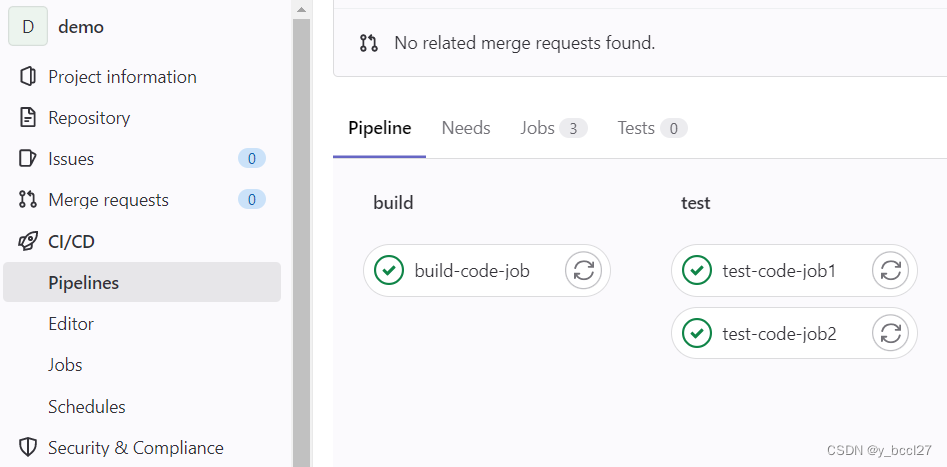
Task: Retry the build-code-job job
Action: [585, 270]
